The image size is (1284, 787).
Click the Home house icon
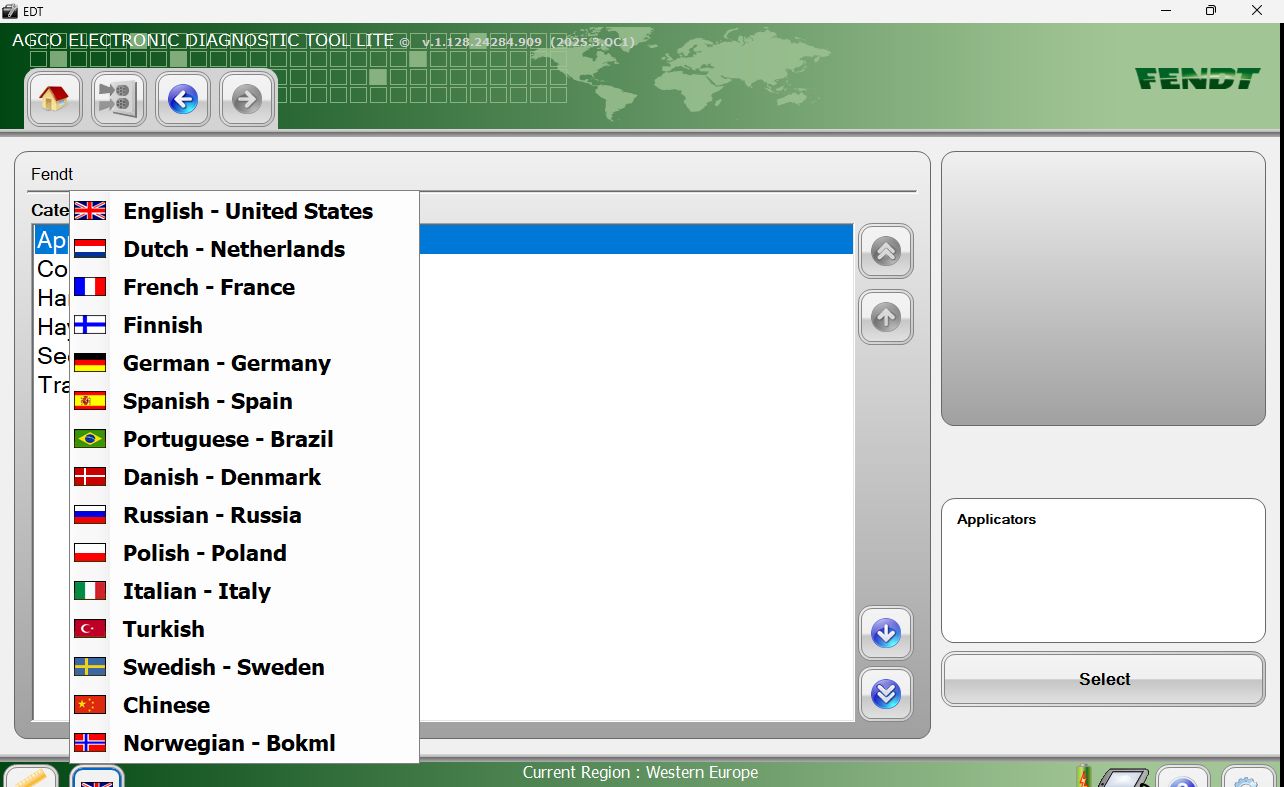pyautogui.click(x=54, y=99)
